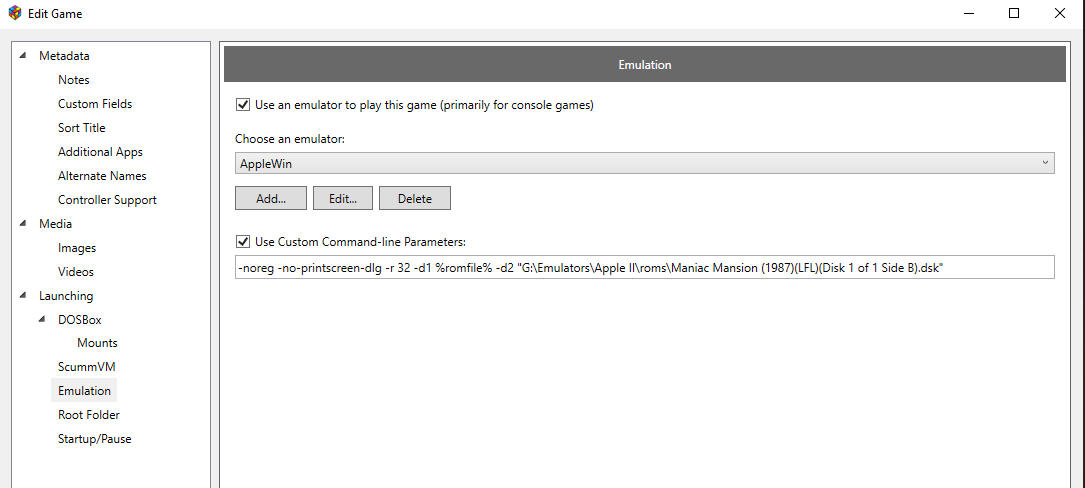Open the ScummVM page

86,367
